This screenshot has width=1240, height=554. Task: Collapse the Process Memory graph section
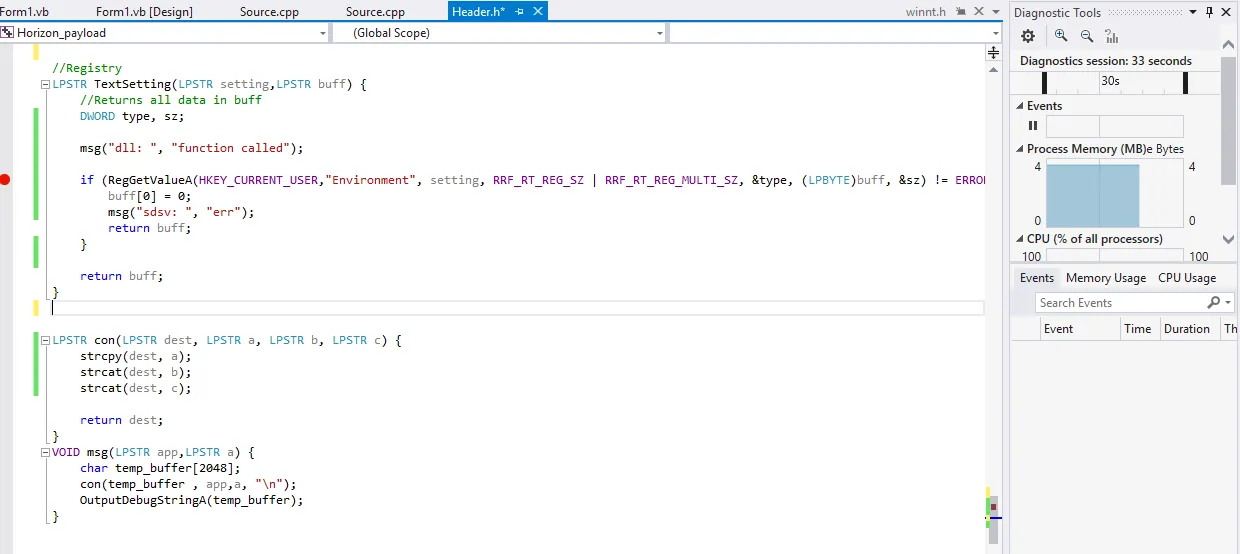click(1020, 149)
